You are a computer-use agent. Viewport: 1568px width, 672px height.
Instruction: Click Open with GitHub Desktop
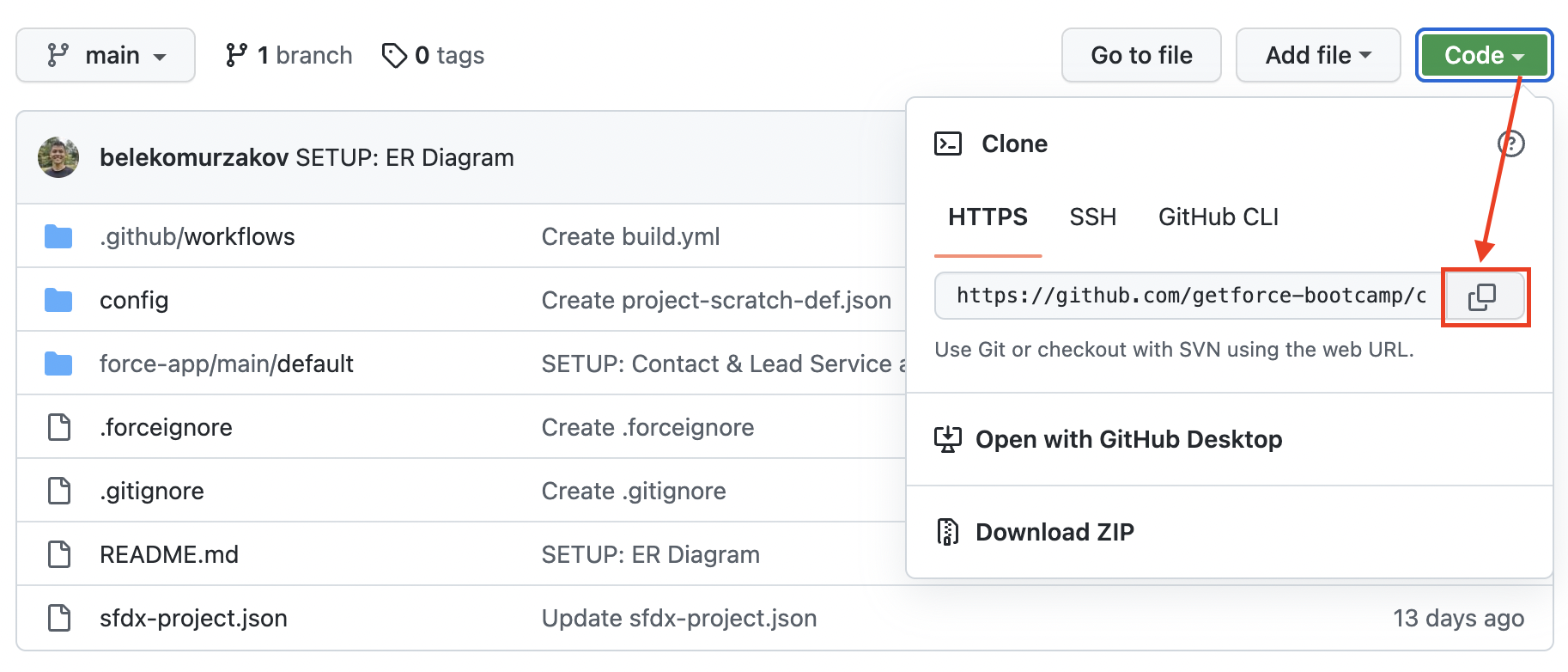click(1128, 439)
